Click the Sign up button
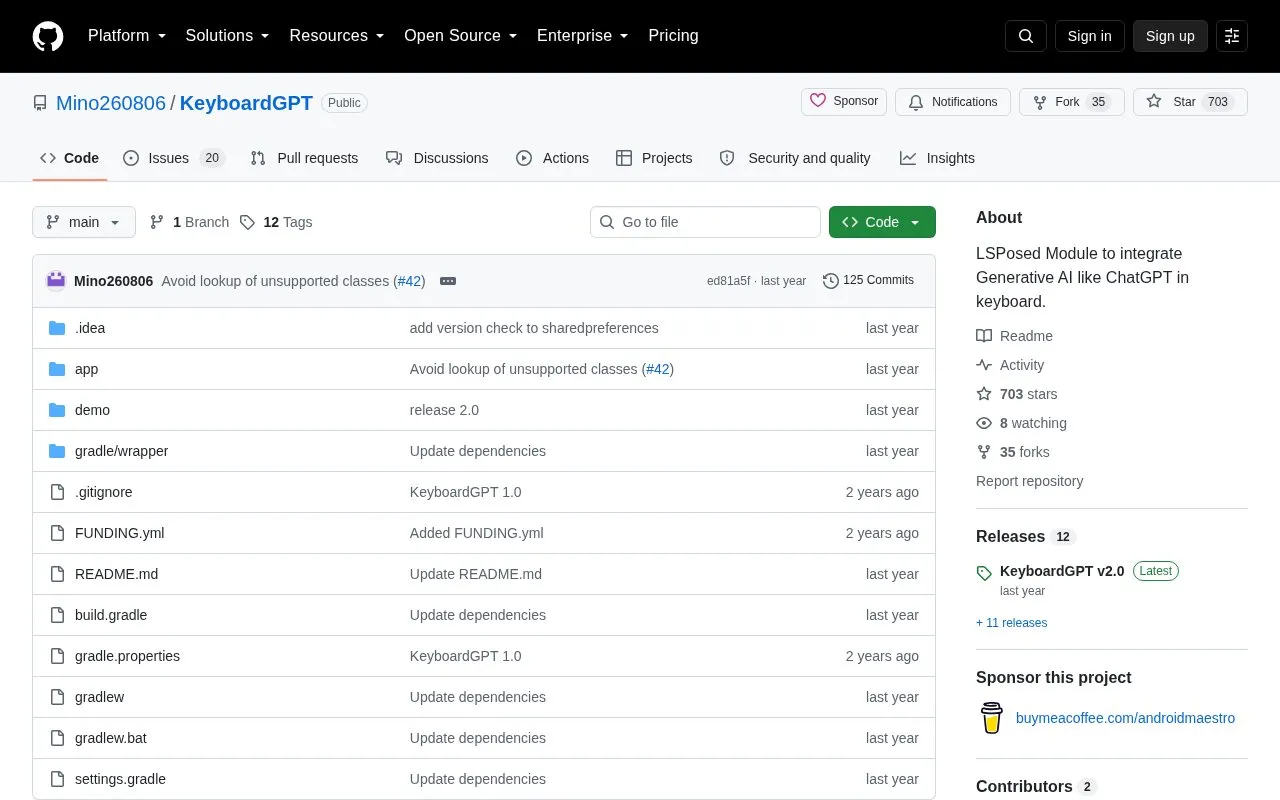This screenshot has height=800, width=1280. point(1170,36)
